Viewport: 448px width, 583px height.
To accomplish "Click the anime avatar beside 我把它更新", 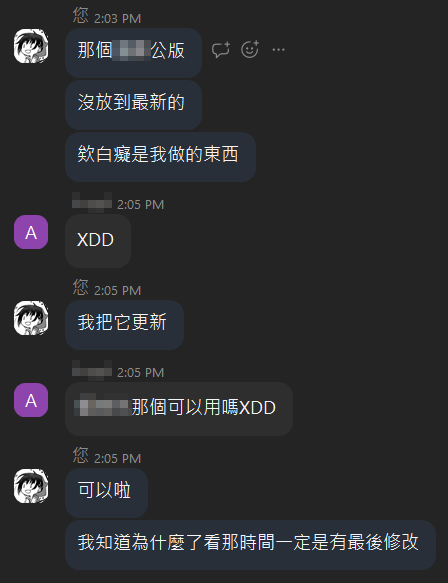I will tap(31, 318).
